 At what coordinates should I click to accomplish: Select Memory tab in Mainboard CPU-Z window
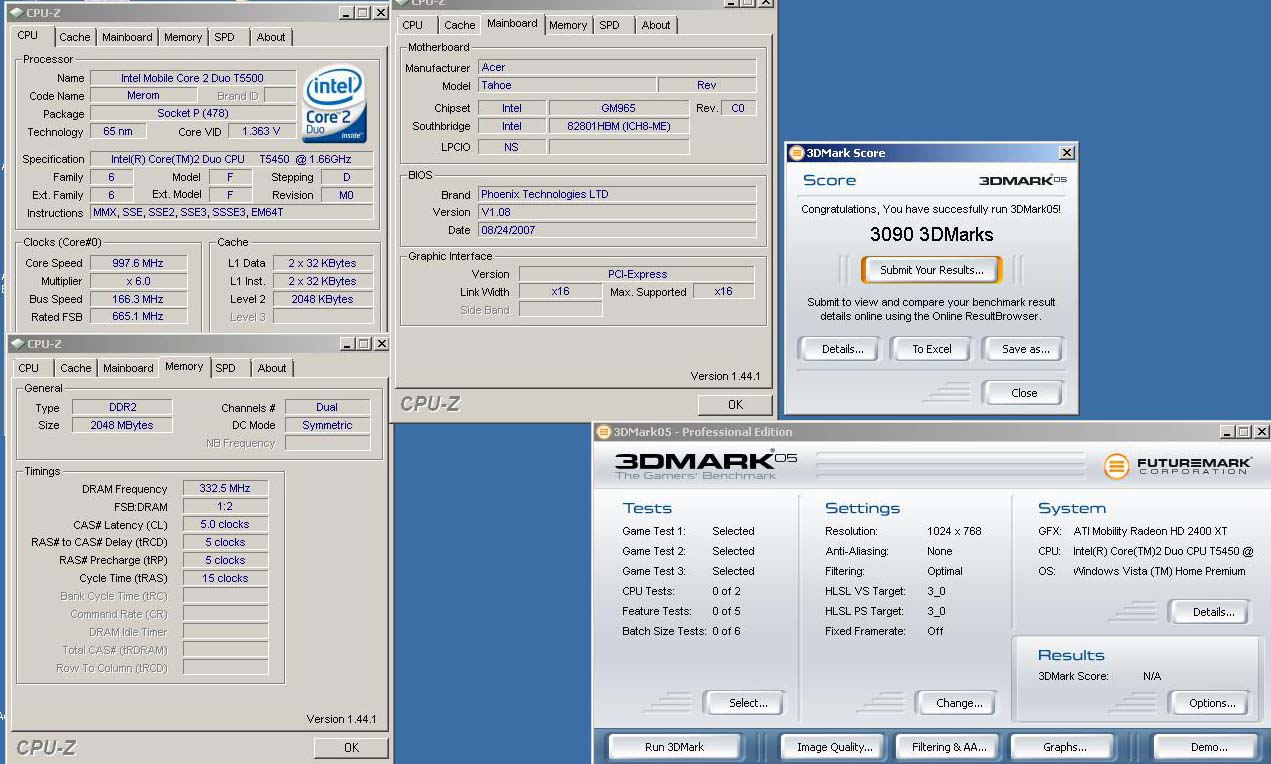[568, 25]
